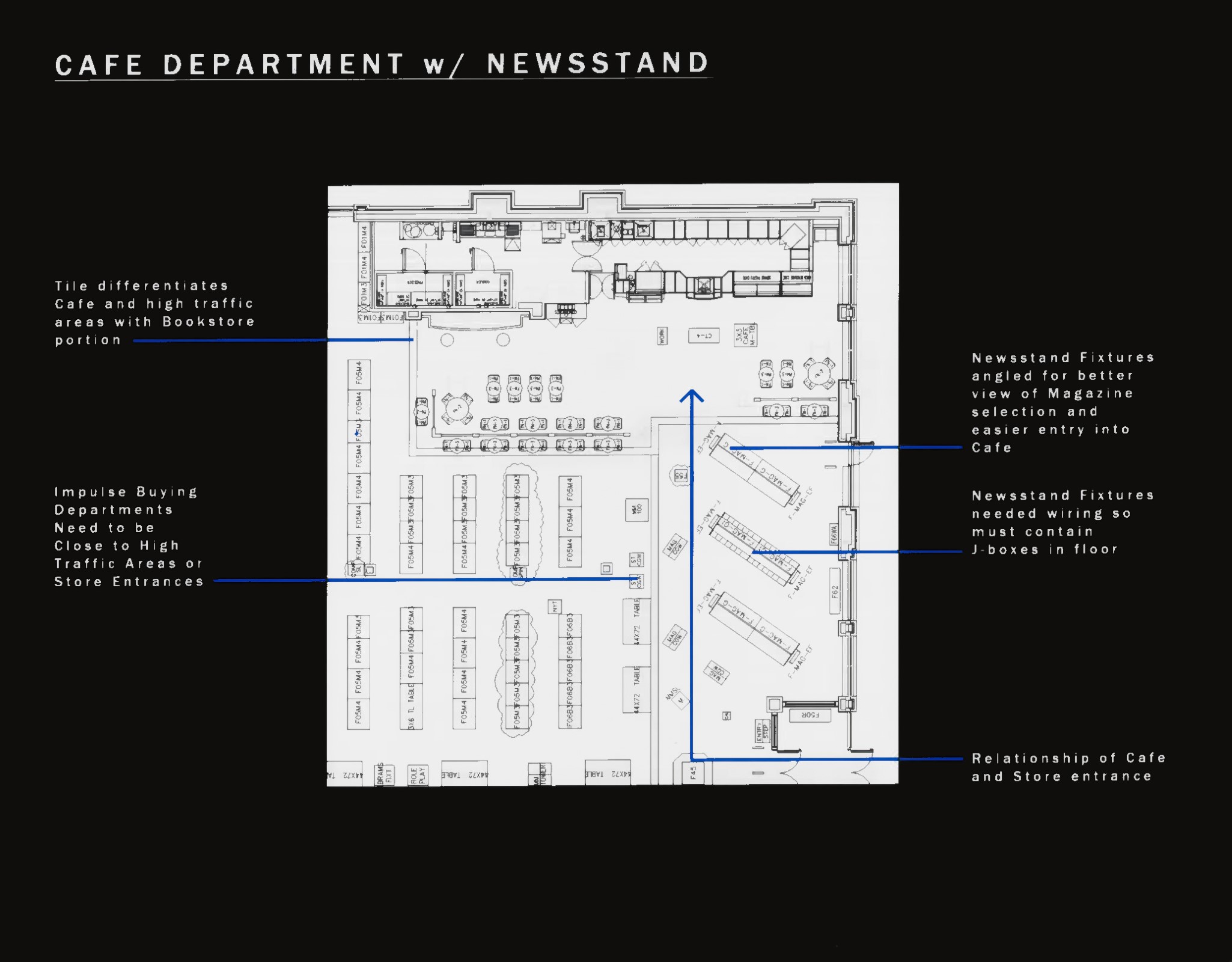Click the F45 fixture at plan bottom
Screen dimensions: 1232x962
pyautogui.click(x=693, y=773)
